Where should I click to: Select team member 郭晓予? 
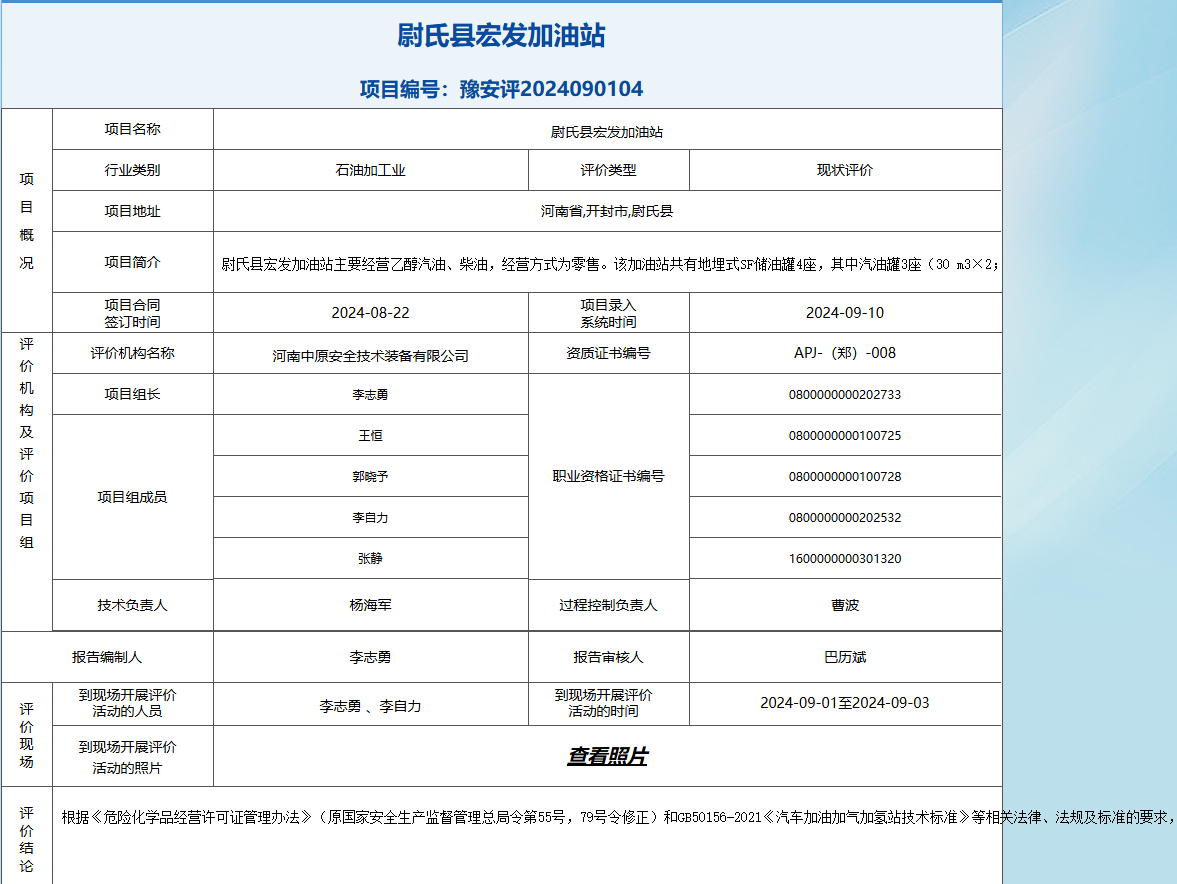pyautogui.click(x=370, y=477)
